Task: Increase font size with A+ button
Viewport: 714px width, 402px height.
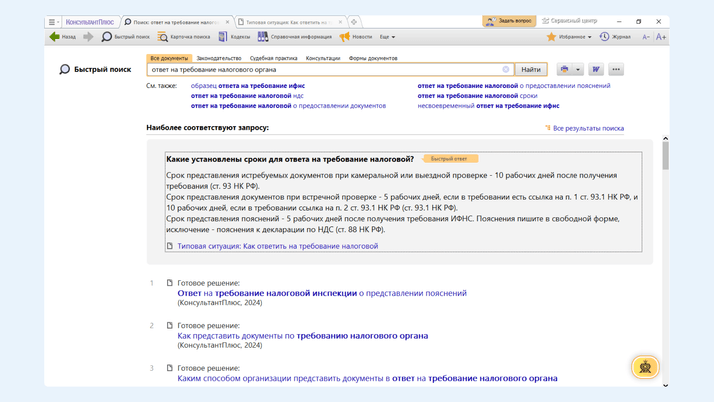Action: click(661, 37)
